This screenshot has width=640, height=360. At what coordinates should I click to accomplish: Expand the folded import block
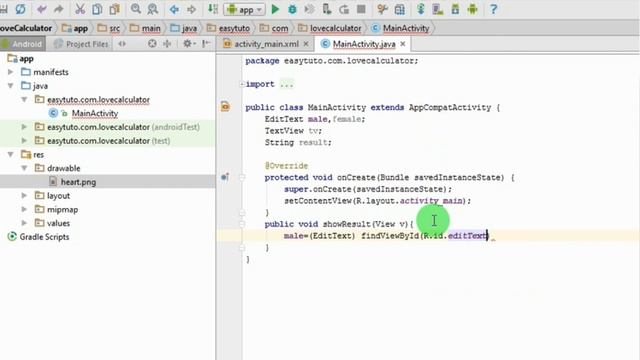click(242, 84)
